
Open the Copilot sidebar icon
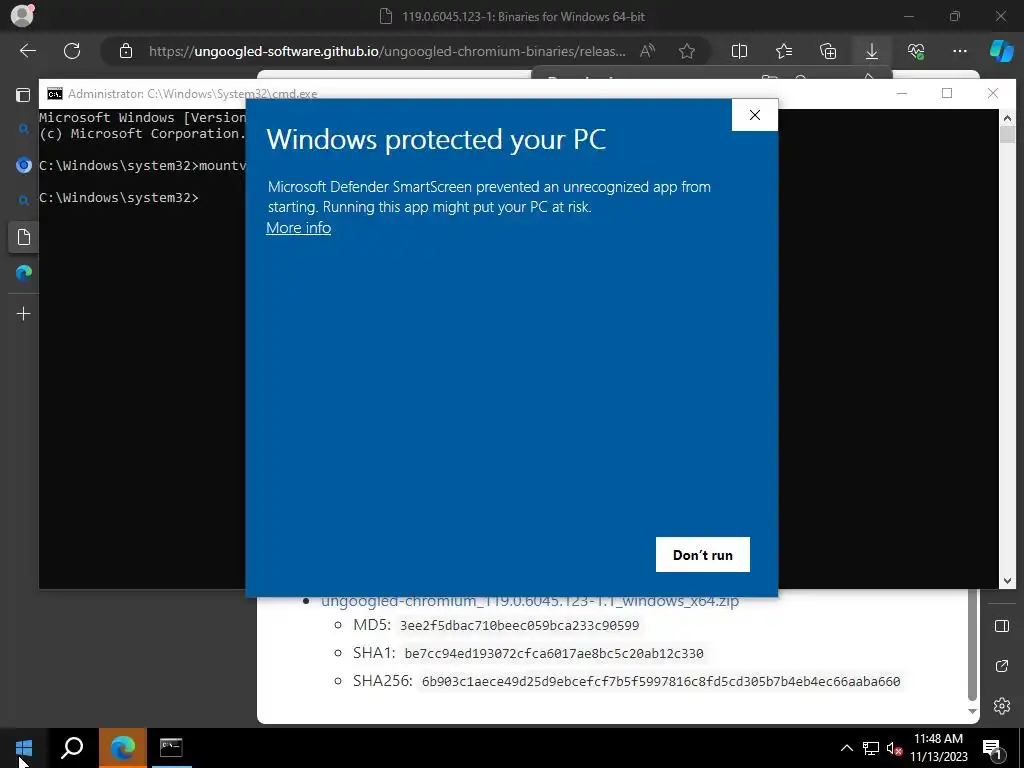pos(1002,51)
